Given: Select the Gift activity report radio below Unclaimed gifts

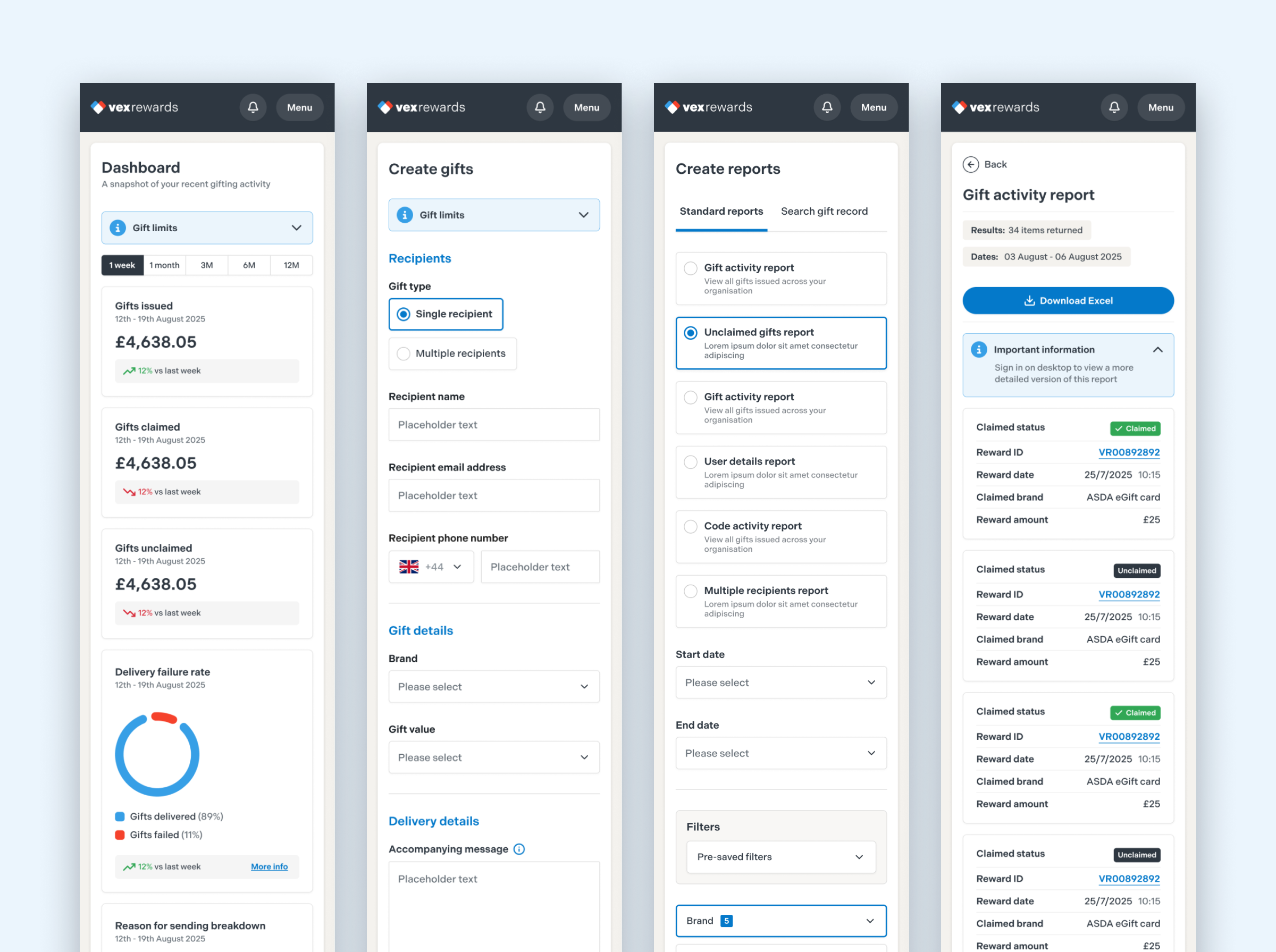Looking at the screenshot, I should (781, 407).
